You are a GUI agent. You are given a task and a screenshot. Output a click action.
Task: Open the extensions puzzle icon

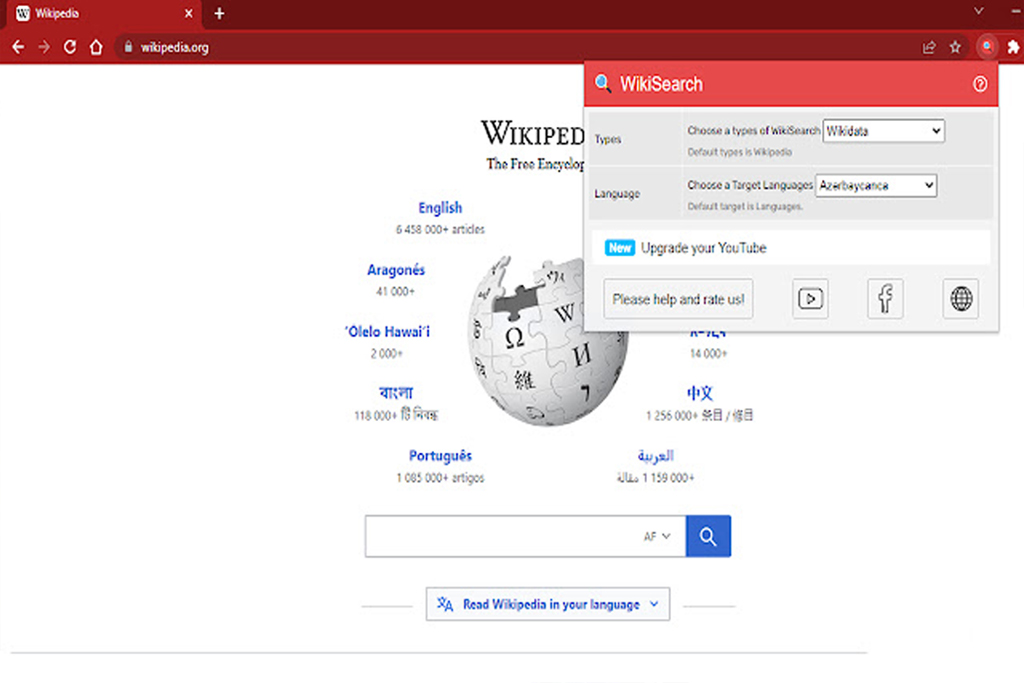[1013, 47]
